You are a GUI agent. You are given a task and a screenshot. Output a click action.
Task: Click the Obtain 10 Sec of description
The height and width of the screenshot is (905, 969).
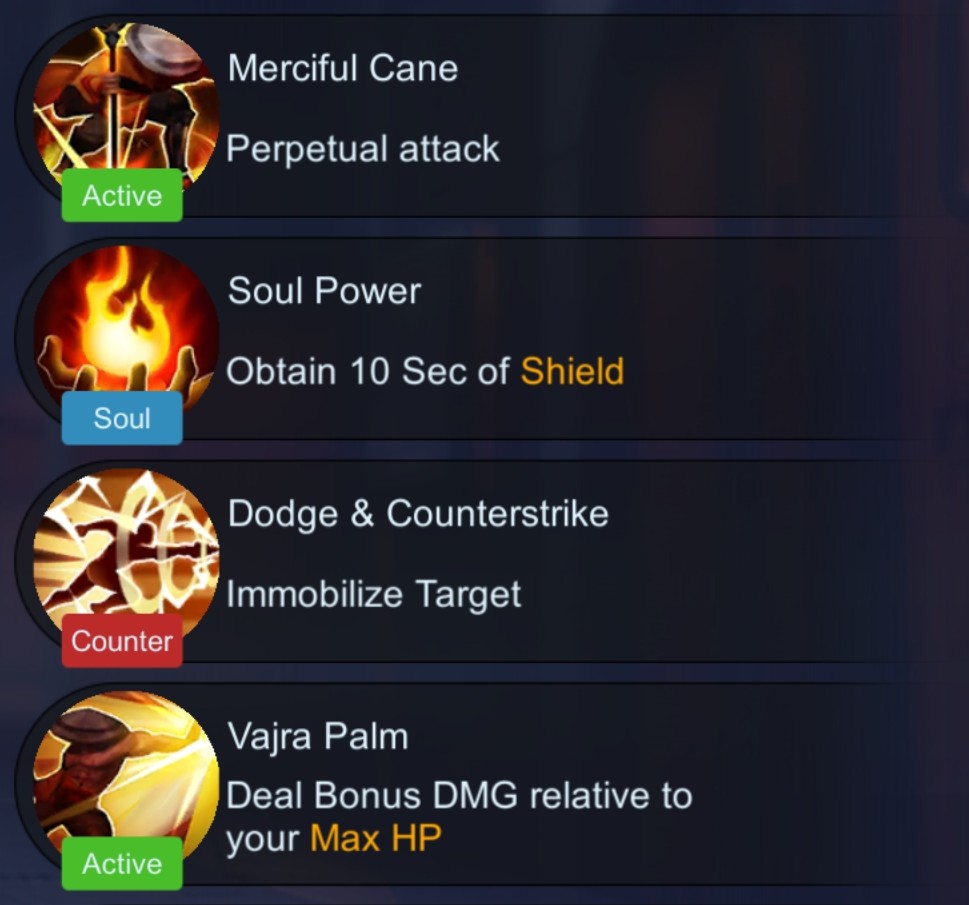pyautogui.click(x=368, y=371)
